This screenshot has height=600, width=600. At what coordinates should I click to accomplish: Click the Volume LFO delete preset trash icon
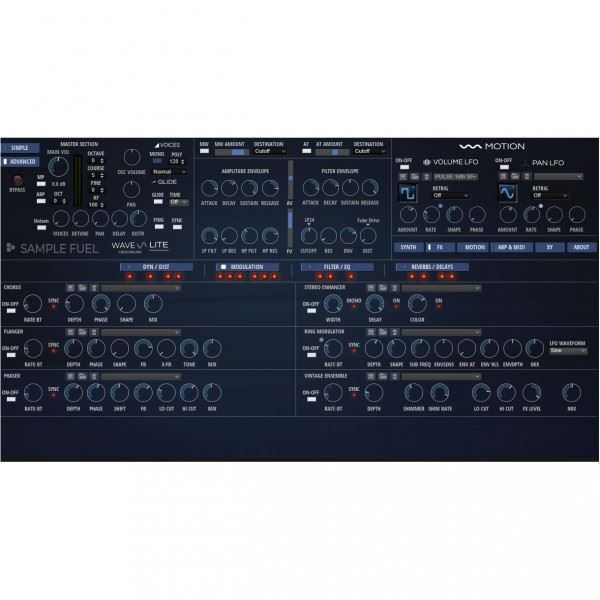click(427, 176)
